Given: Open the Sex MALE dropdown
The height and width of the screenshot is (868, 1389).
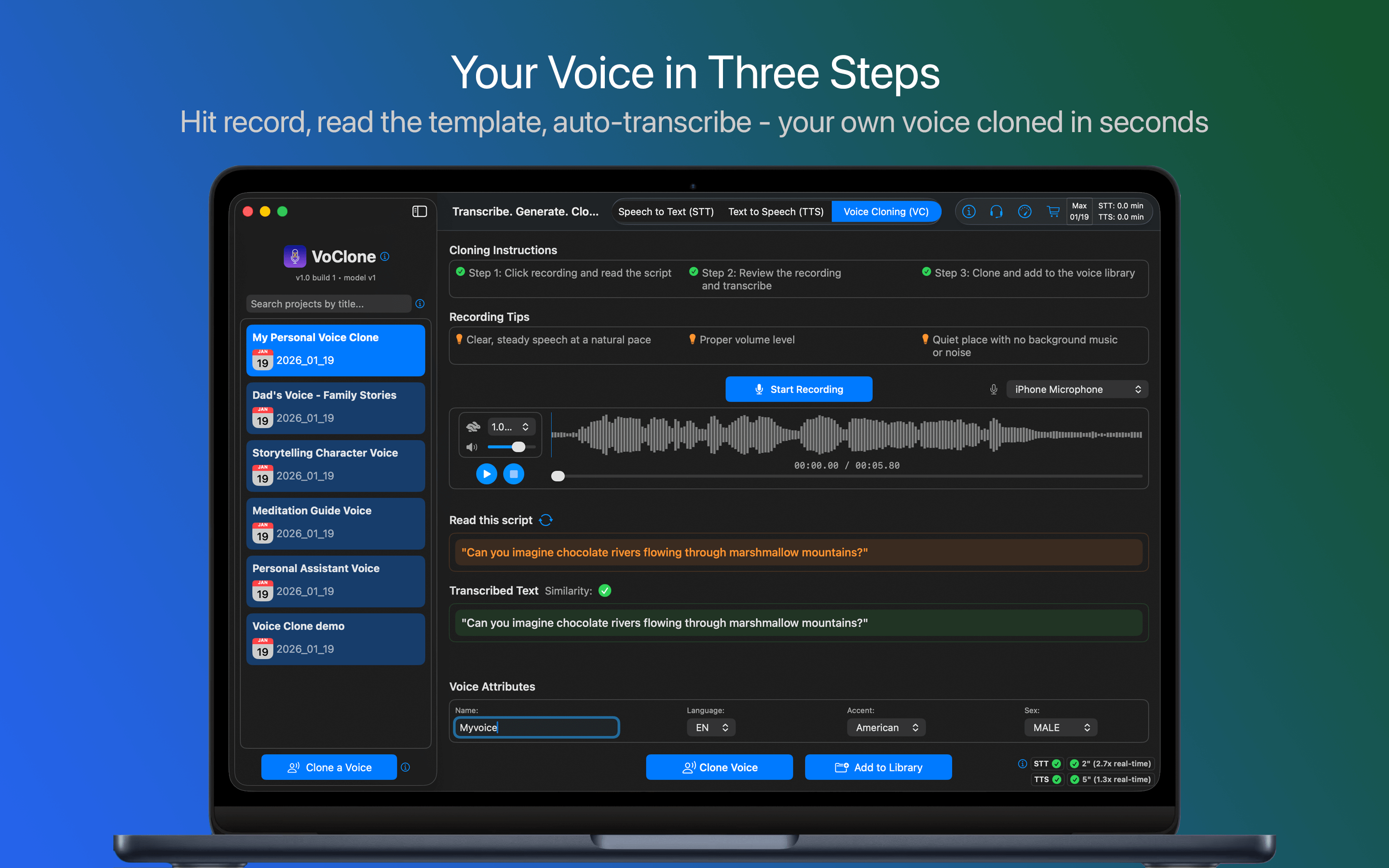Looking at the screenshot, I should [1060, 727].
